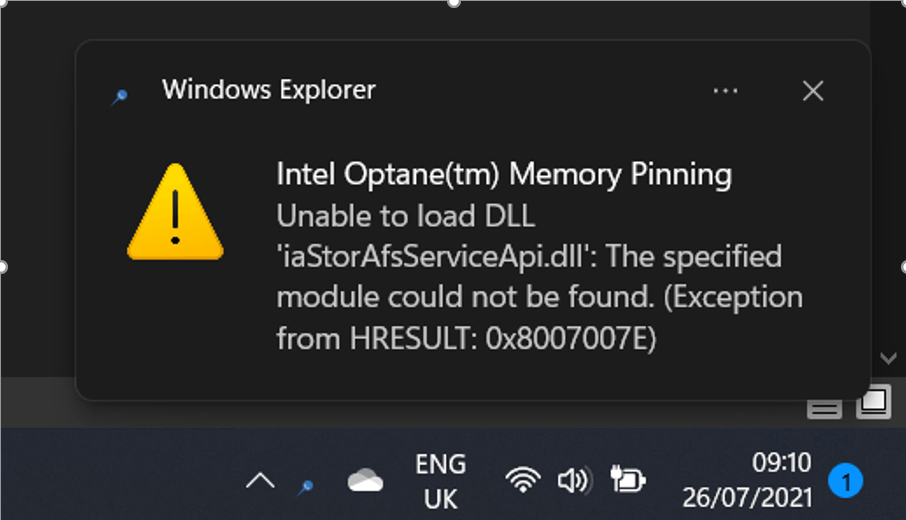Dismiss the Windows Explorer notification
The image size is (906, 520).
click(x=813, y=91)
